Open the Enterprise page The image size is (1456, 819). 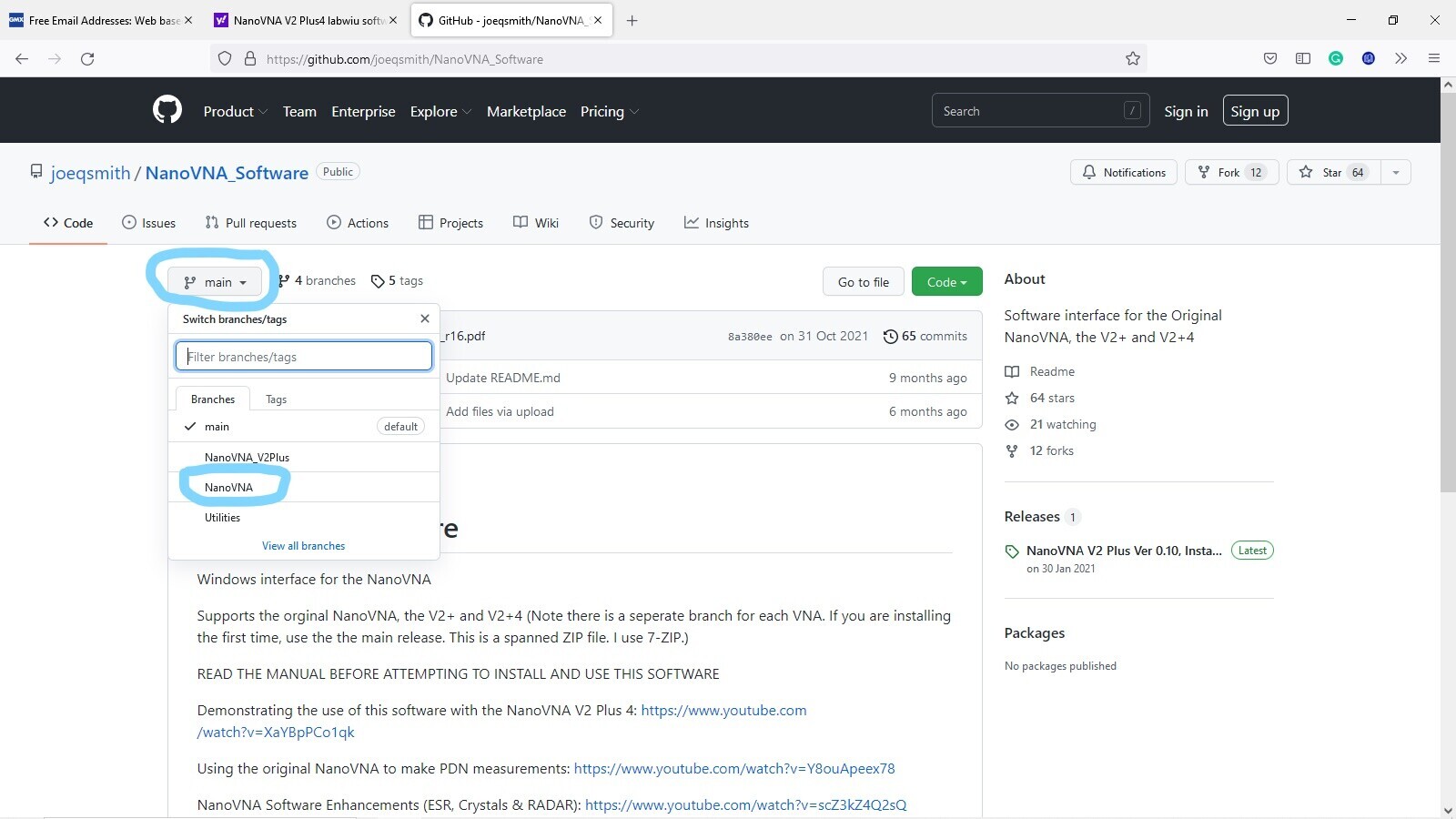(363, 111)
